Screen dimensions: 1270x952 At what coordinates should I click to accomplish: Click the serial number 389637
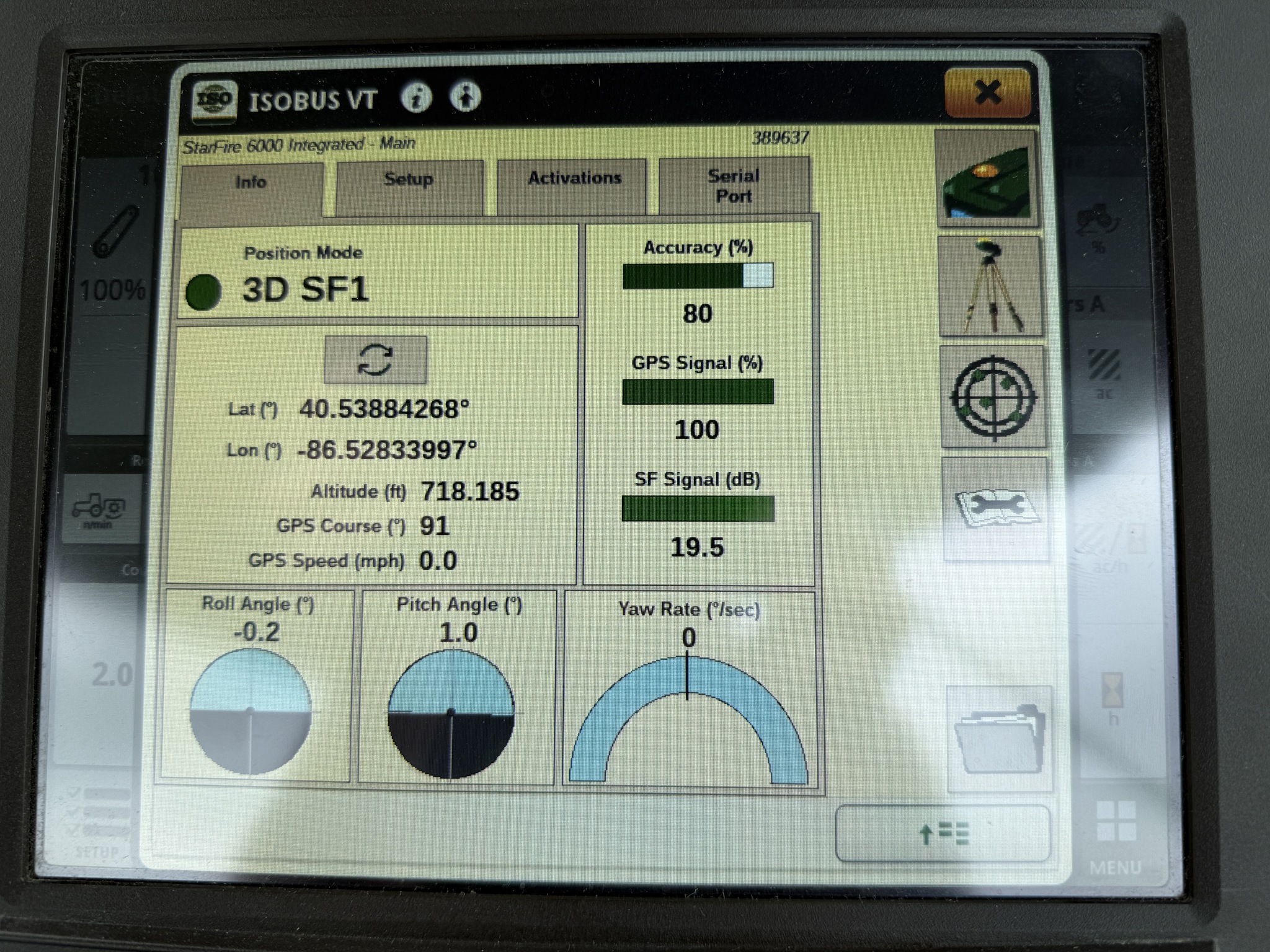[780, 138]
